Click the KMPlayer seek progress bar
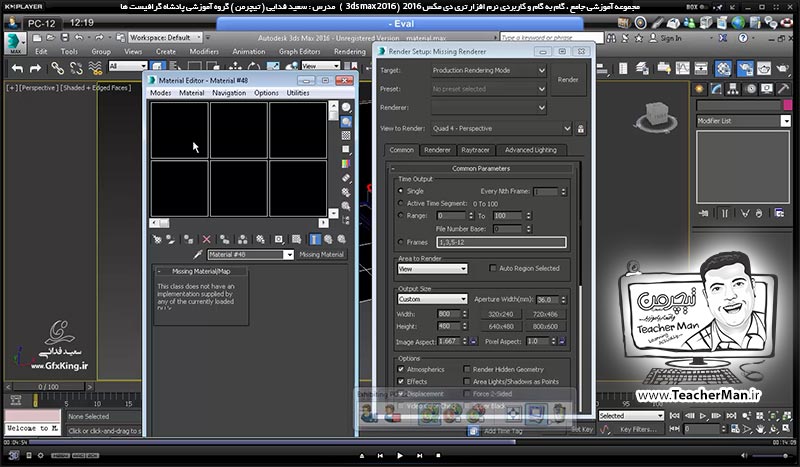 point(399,442)
